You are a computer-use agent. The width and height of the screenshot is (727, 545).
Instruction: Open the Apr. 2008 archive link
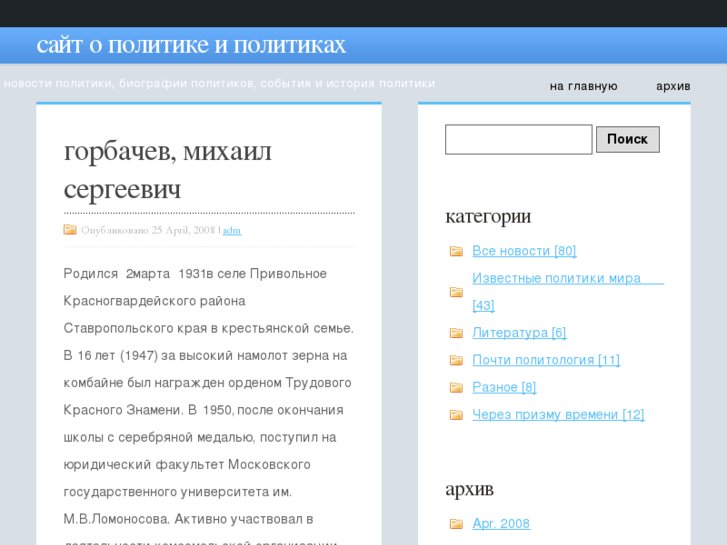point(501,524)
